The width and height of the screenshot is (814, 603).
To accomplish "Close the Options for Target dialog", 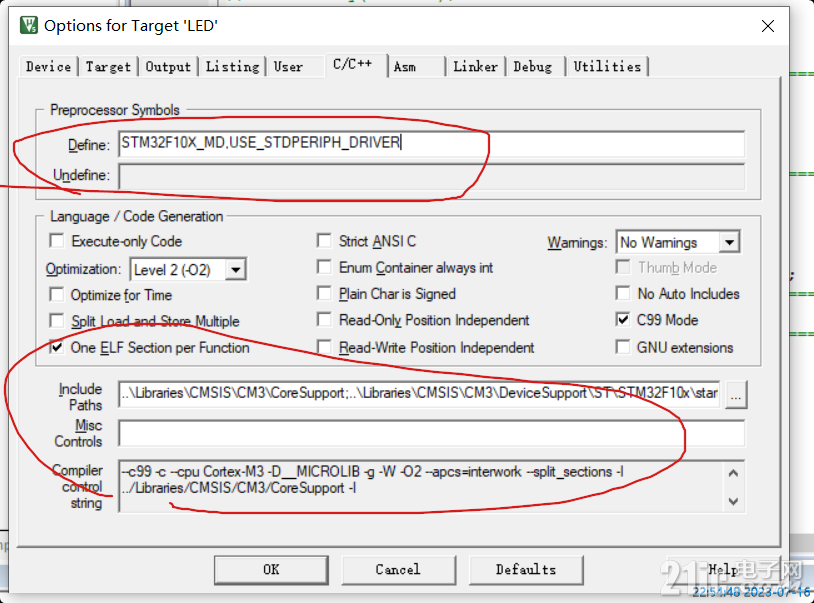I will click(767, 26).
